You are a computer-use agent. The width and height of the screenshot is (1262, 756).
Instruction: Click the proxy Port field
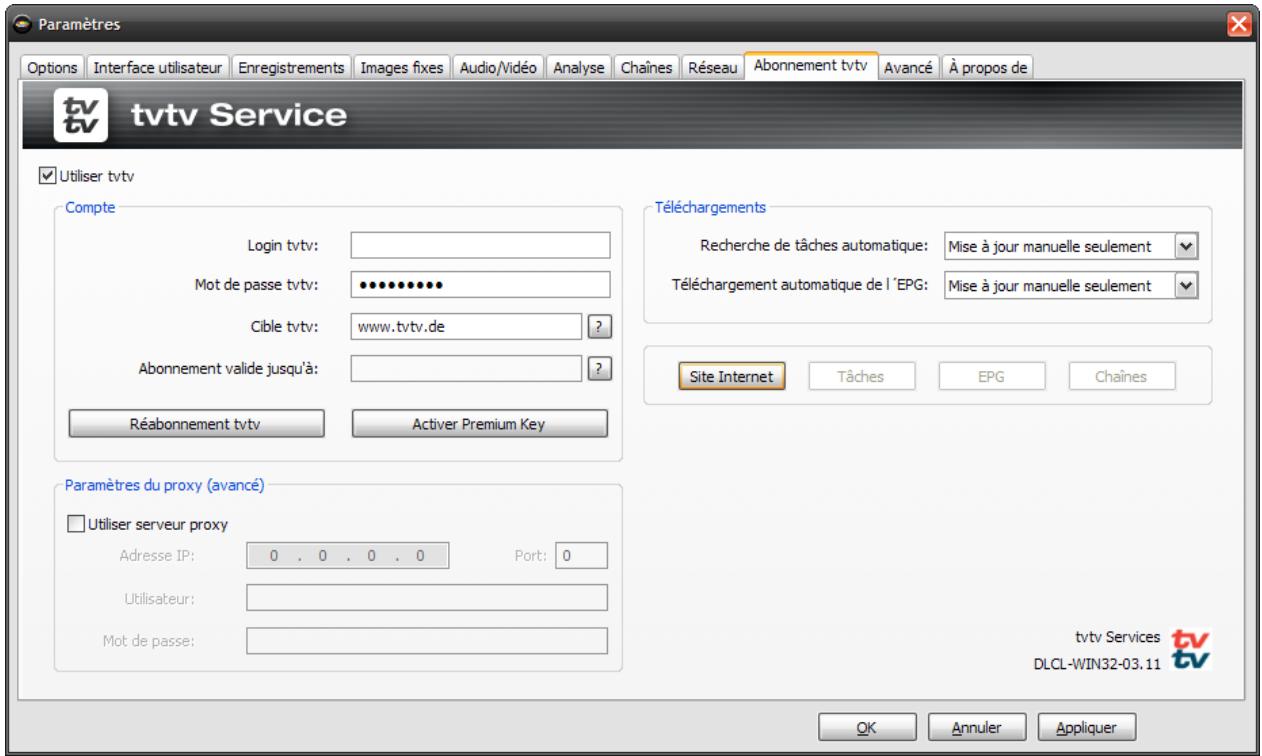click(581, 555)
